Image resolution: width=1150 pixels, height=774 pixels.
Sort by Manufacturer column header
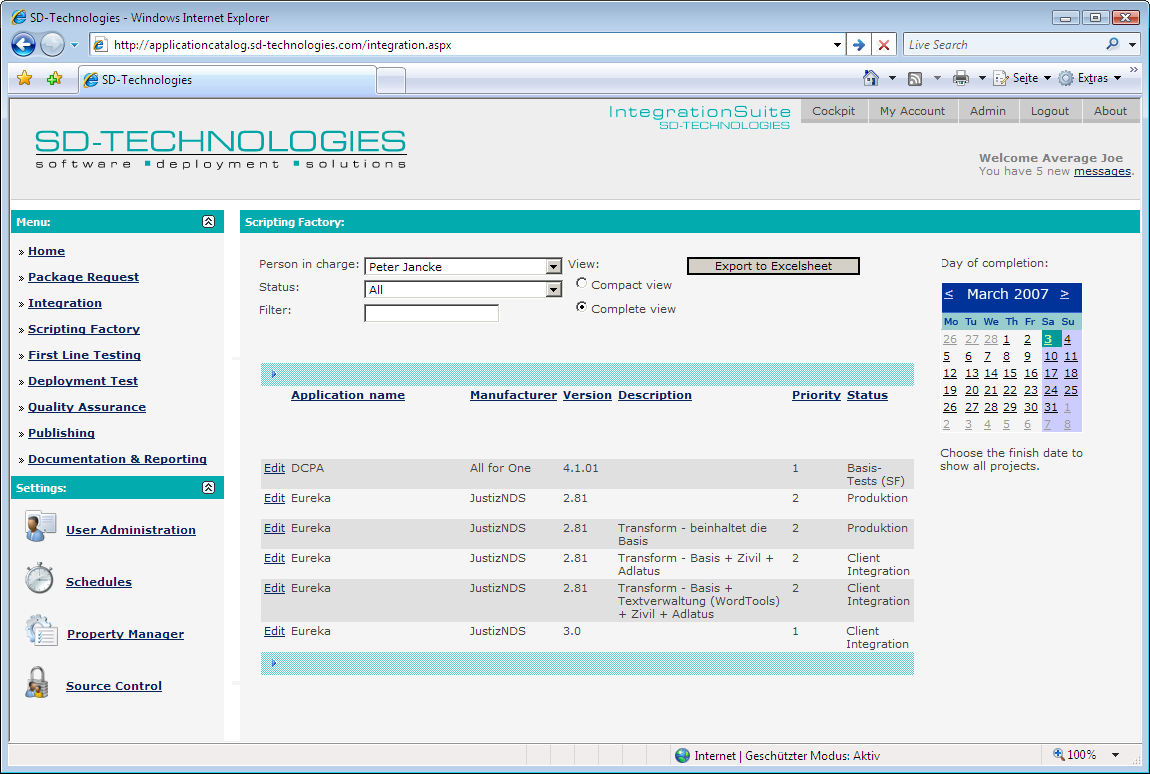[x=513, y=395]
